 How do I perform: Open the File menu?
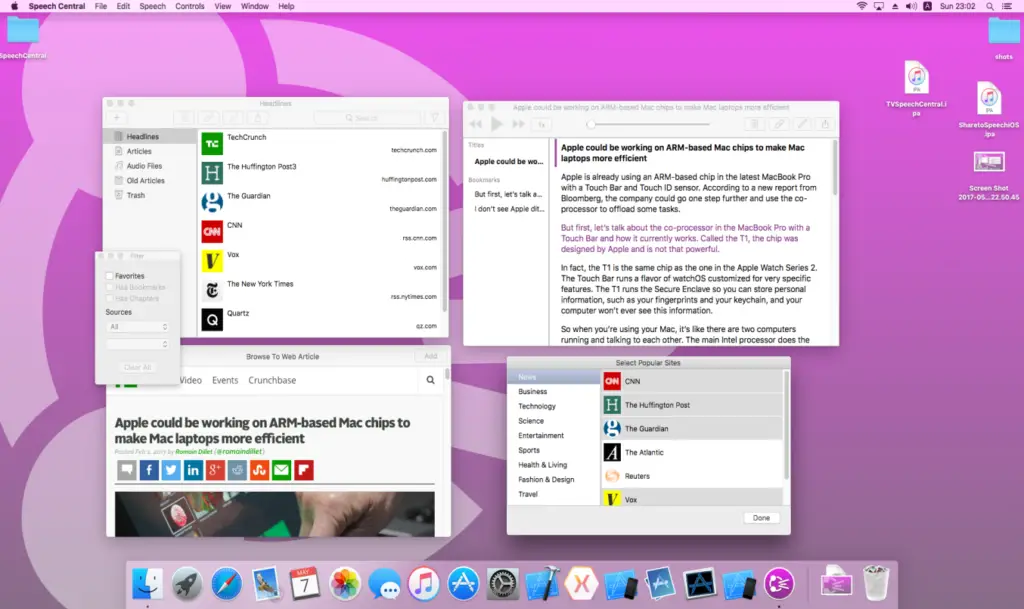[101, 6]
